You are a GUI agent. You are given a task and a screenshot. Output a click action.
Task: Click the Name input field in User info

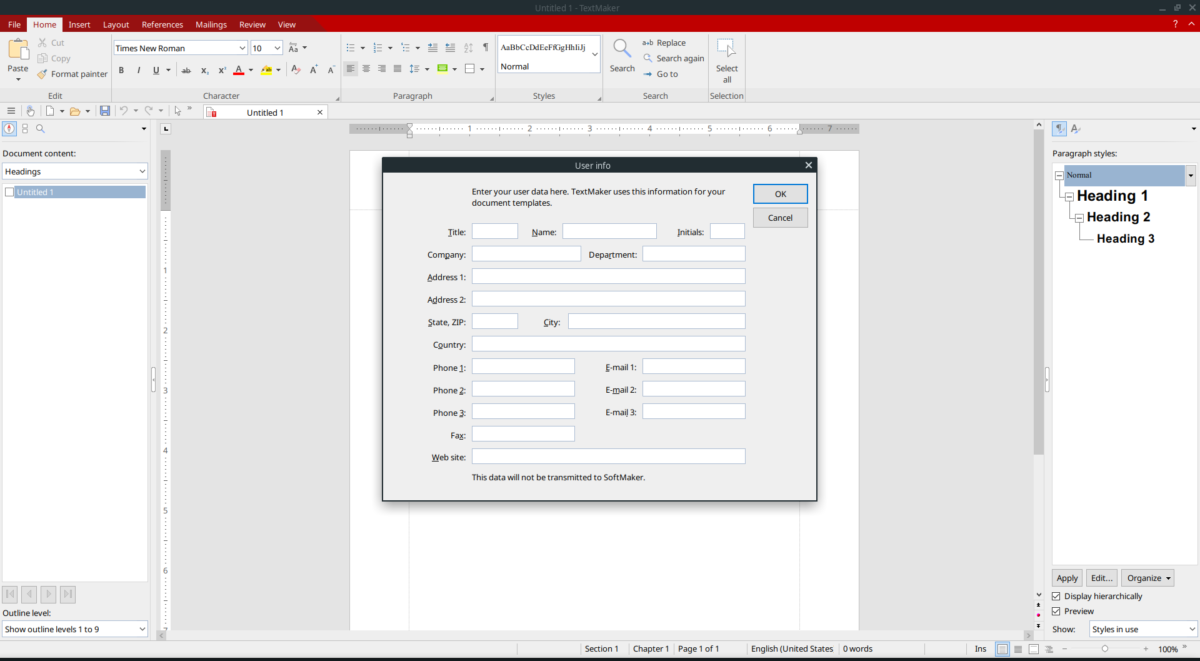pos(609,231)
